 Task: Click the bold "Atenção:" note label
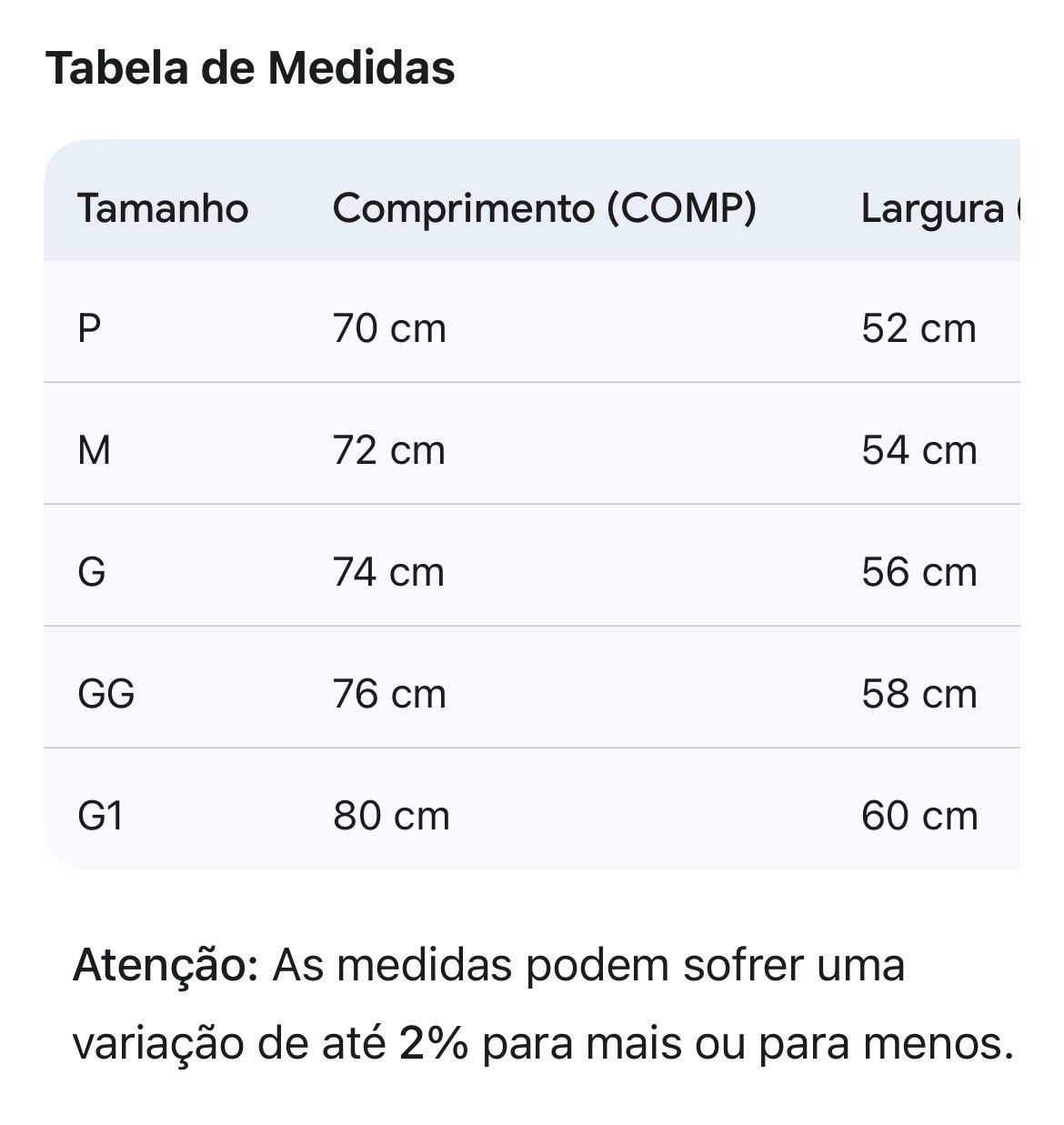click(x=166, y=965)
